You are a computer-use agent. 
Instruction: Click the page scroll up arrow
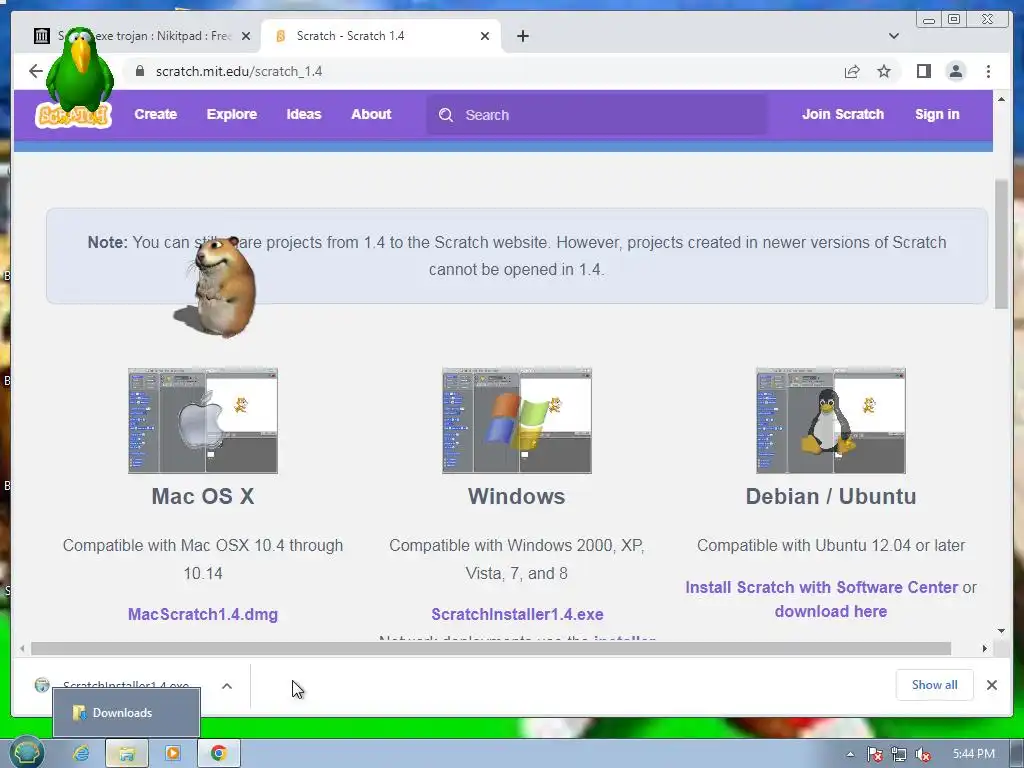1001,99
